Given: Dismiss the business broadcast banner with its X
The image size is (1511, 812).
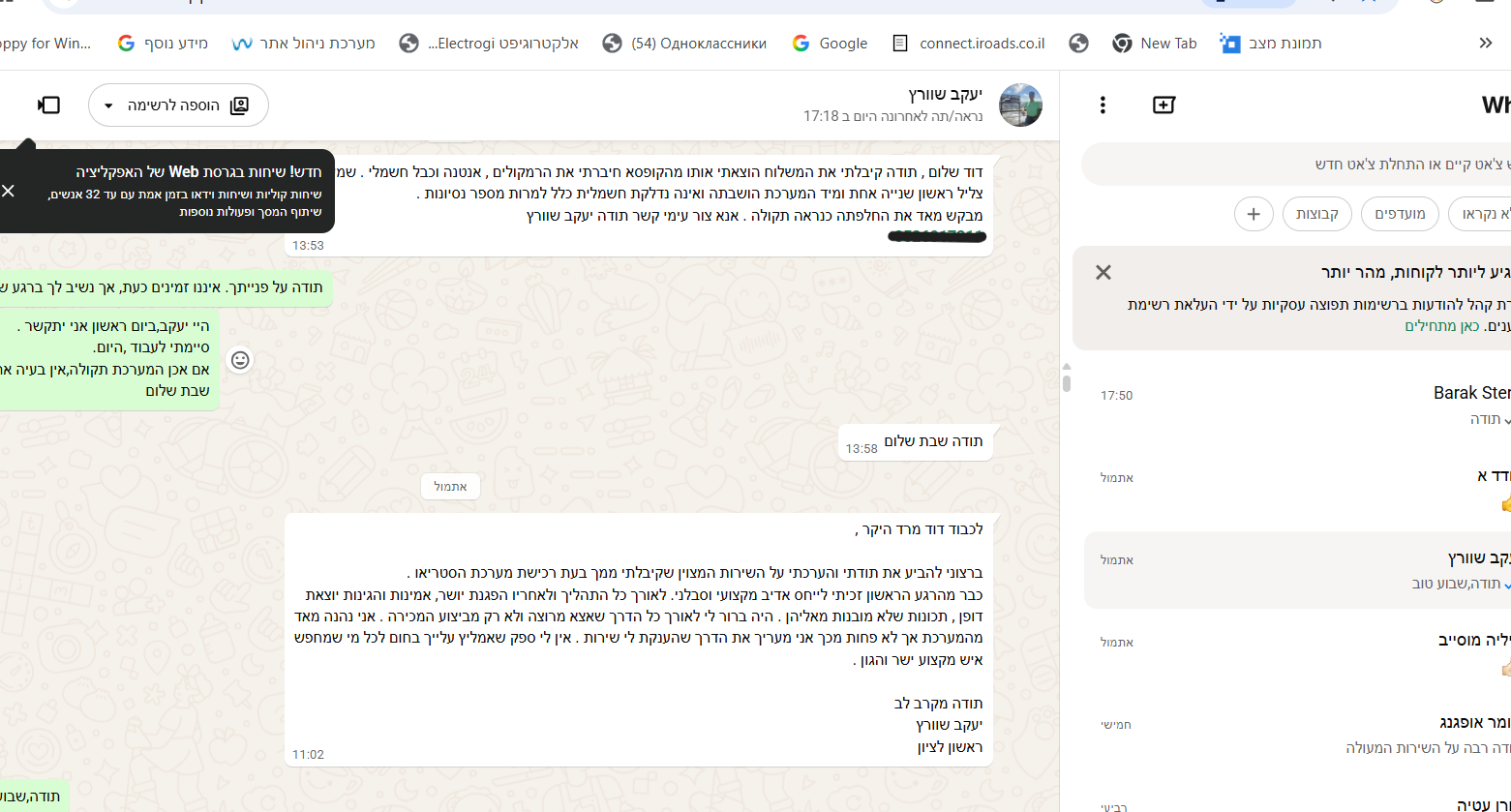Looking at the screenshot, I should coord(1103,272).
